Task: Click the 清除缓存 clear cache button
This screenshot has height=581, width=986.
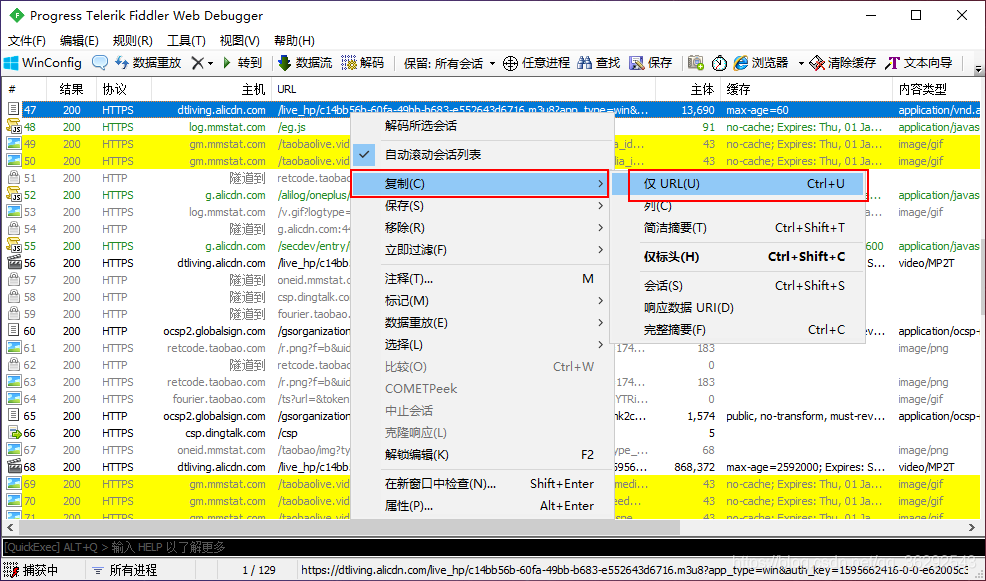Action: point(843,63)
